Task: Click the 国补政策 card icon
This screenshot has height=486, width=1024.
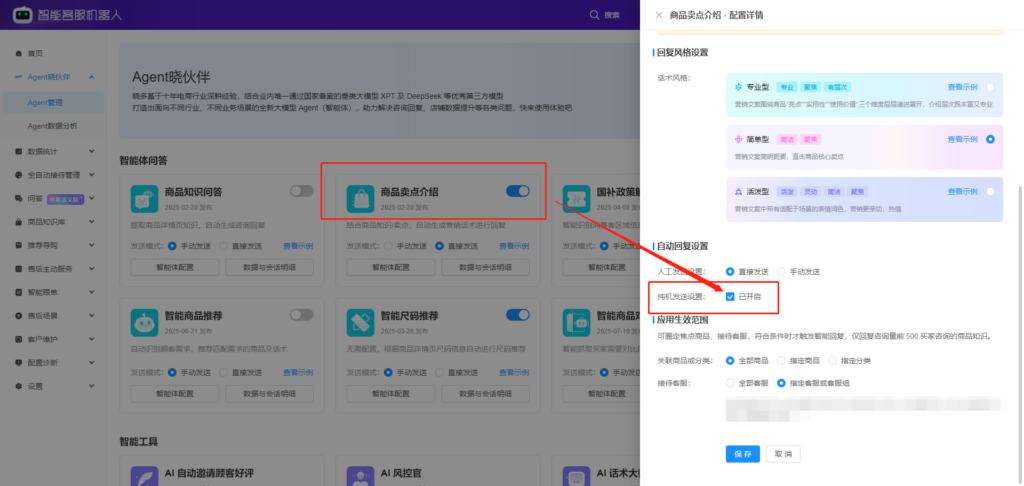Action: click(576, 199)
